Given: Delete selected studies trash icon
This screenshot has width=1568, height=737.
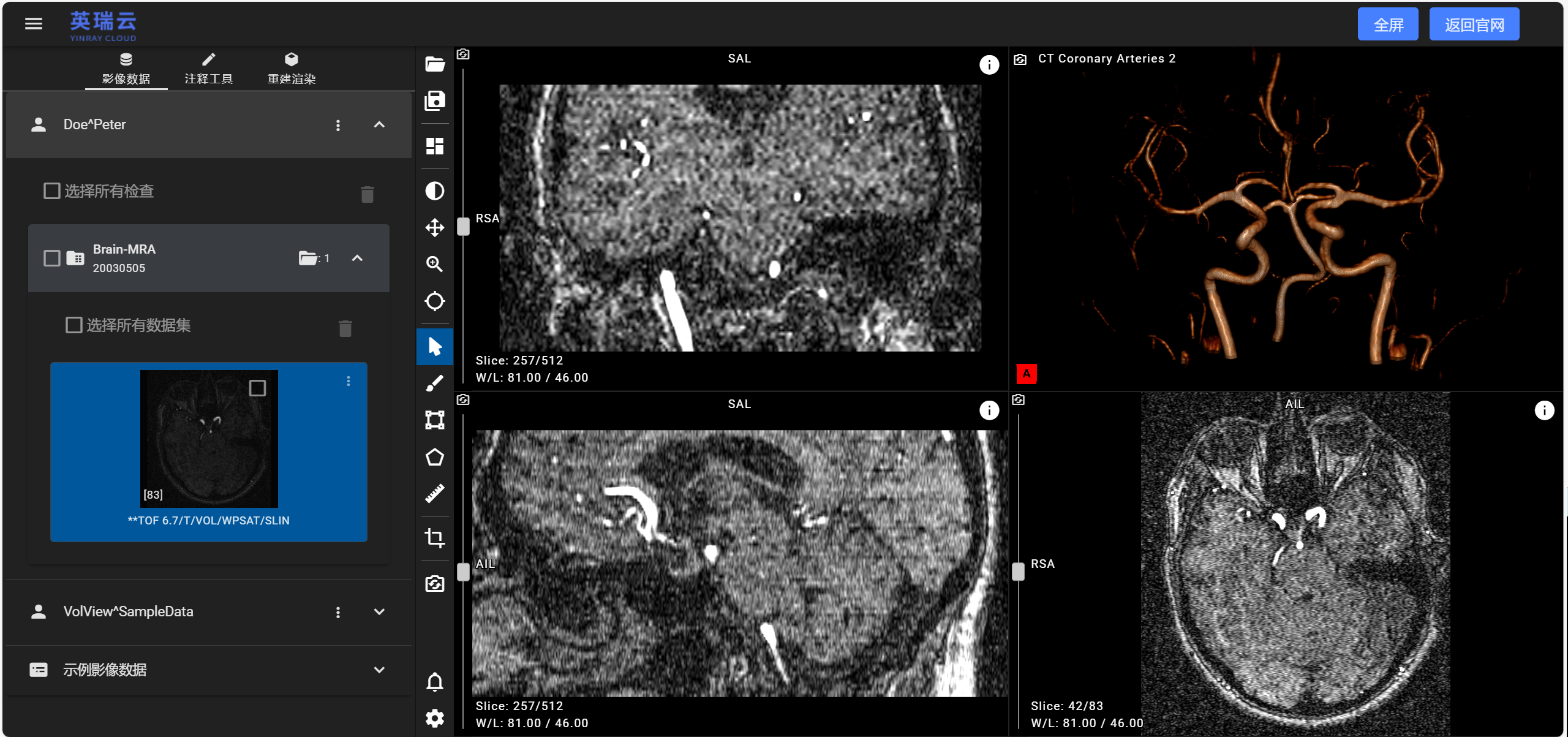Looking at the screenshot, I should (x=367, y=194).
